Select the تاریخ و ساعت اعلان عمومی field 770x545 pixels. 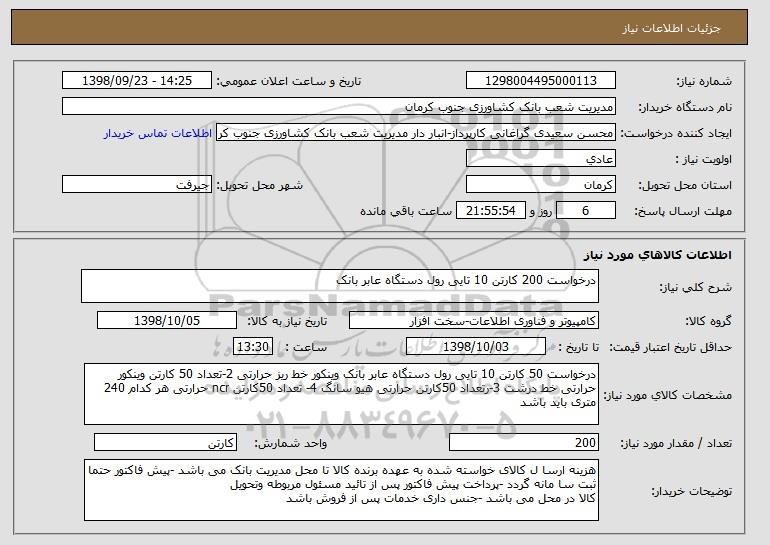coord(137,81)
